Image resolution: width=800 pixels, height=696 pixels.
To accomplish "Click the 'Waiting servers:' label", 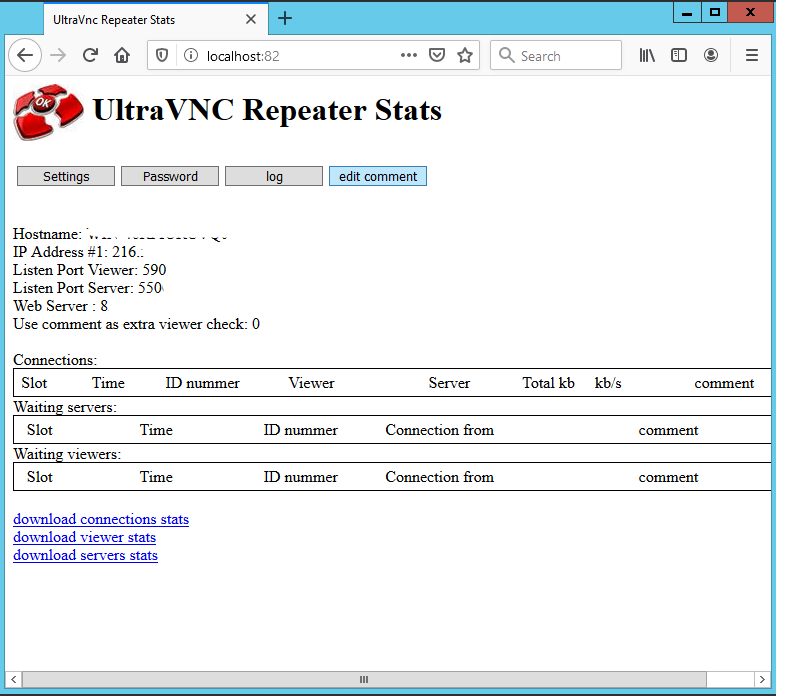I will point(65,407).
